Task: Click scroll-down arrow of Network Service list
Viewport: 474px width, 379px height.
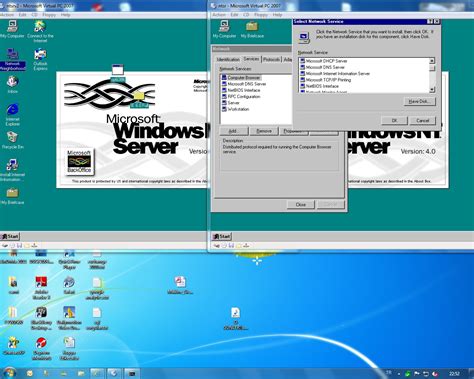Action: (432, 89)
